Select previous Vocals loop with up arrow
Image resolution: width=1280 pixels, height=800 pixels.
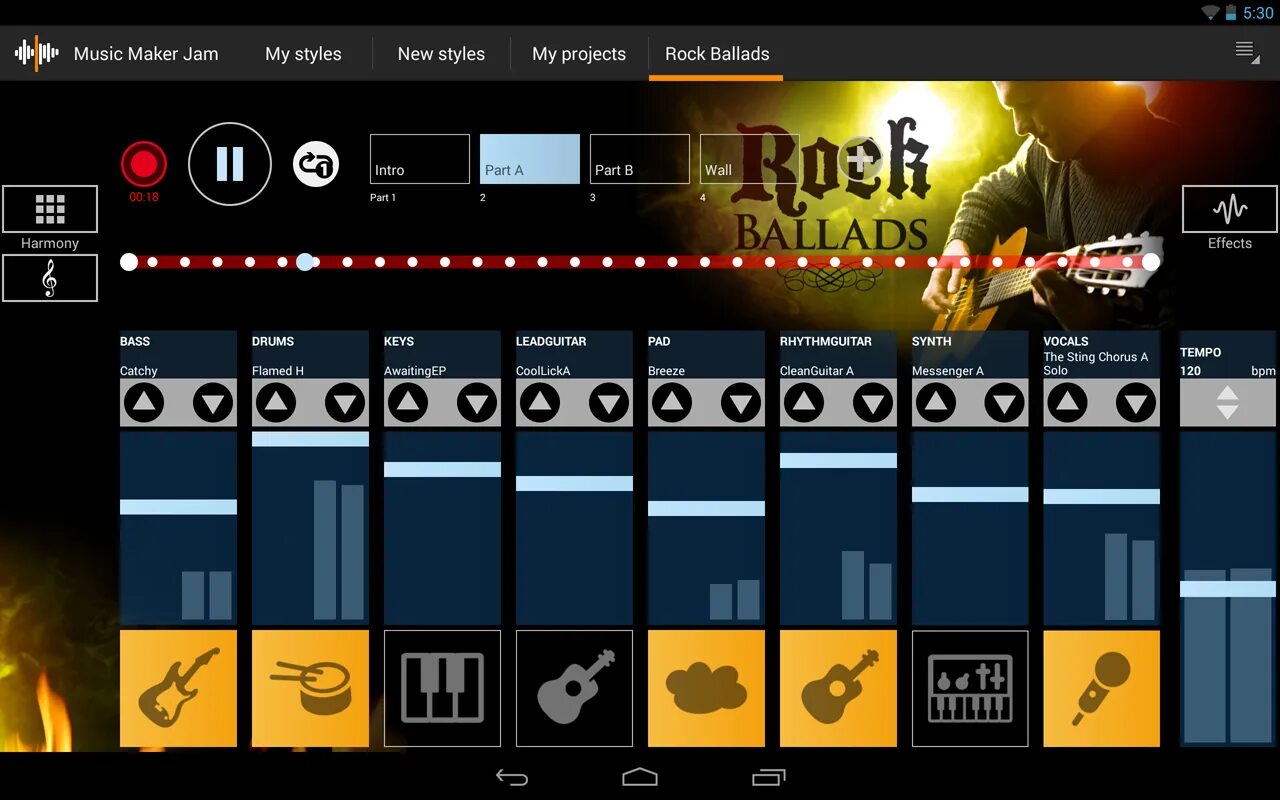coord(1068,403)
